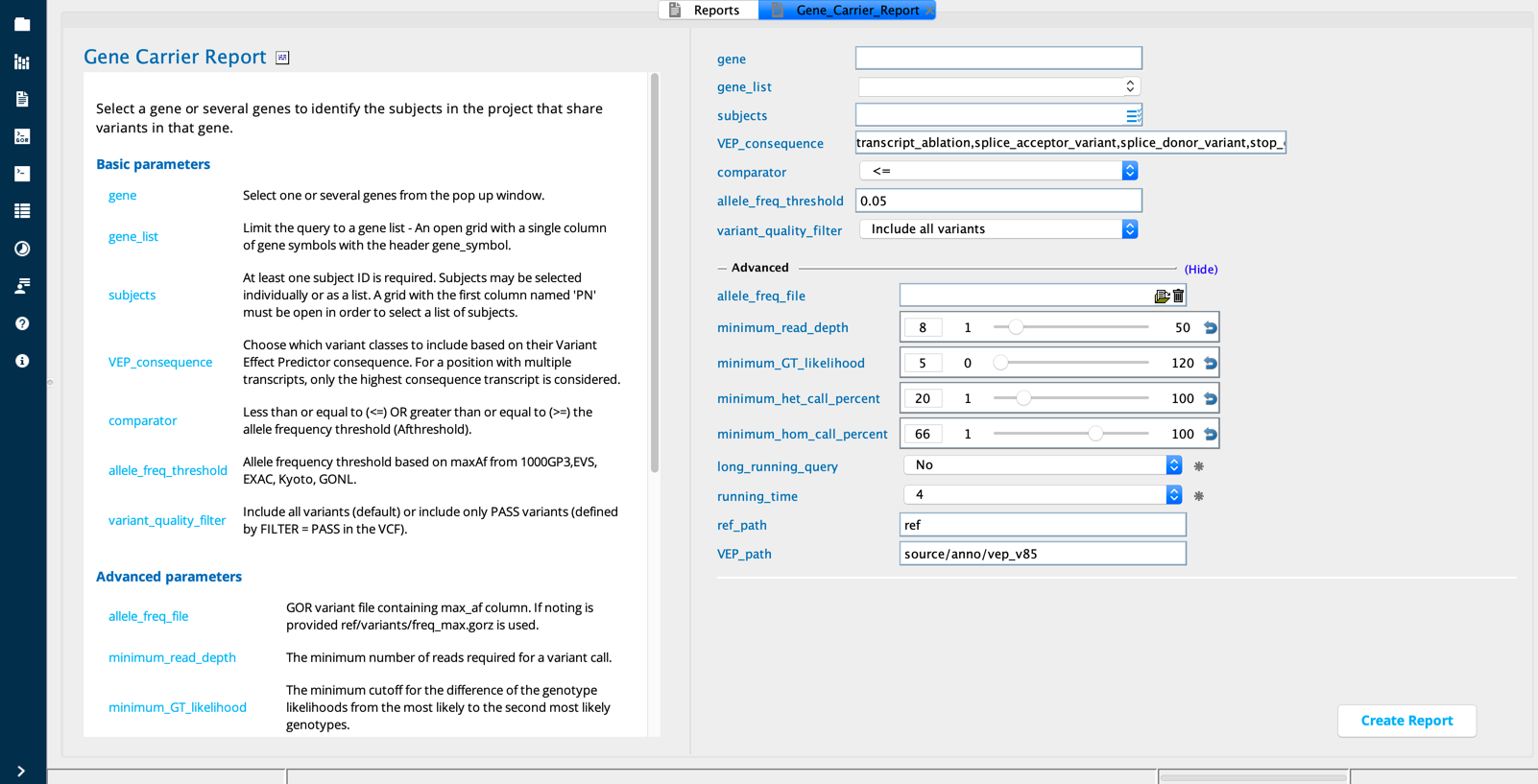Click the 'Advanced parameters' heading

169,578
